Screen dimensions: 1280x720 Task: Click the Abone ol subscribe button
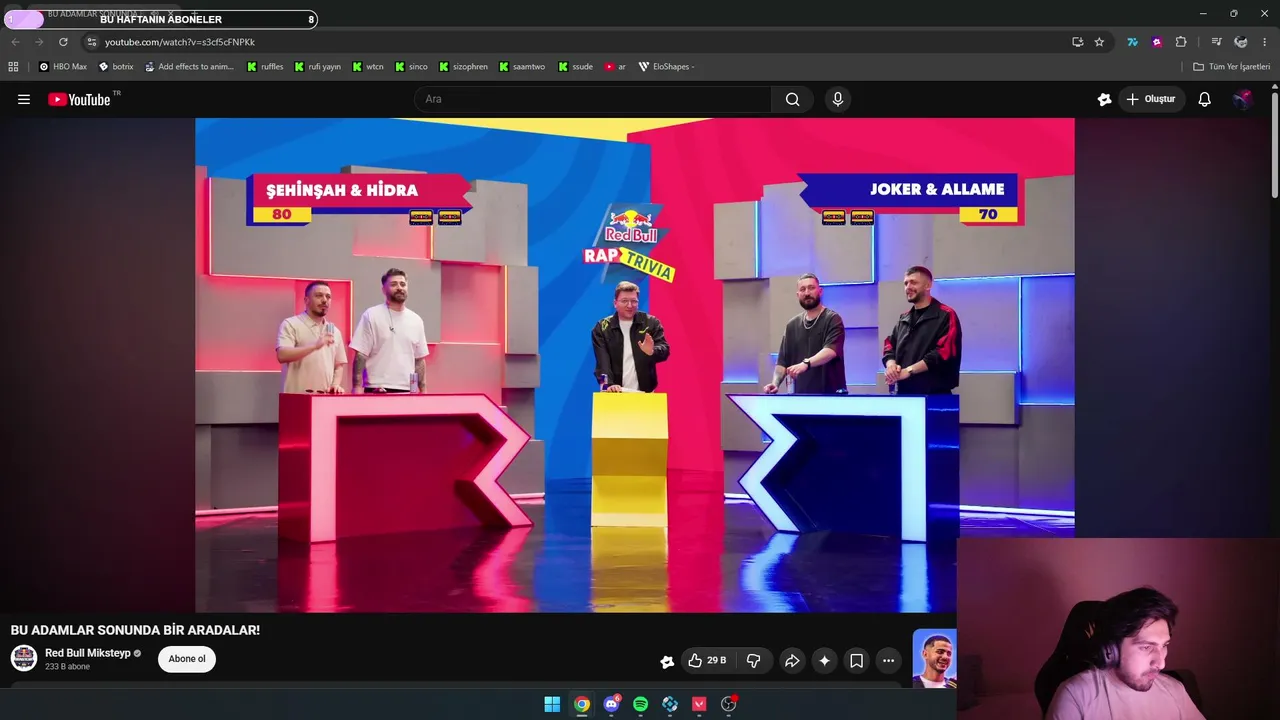click(187, 659)
